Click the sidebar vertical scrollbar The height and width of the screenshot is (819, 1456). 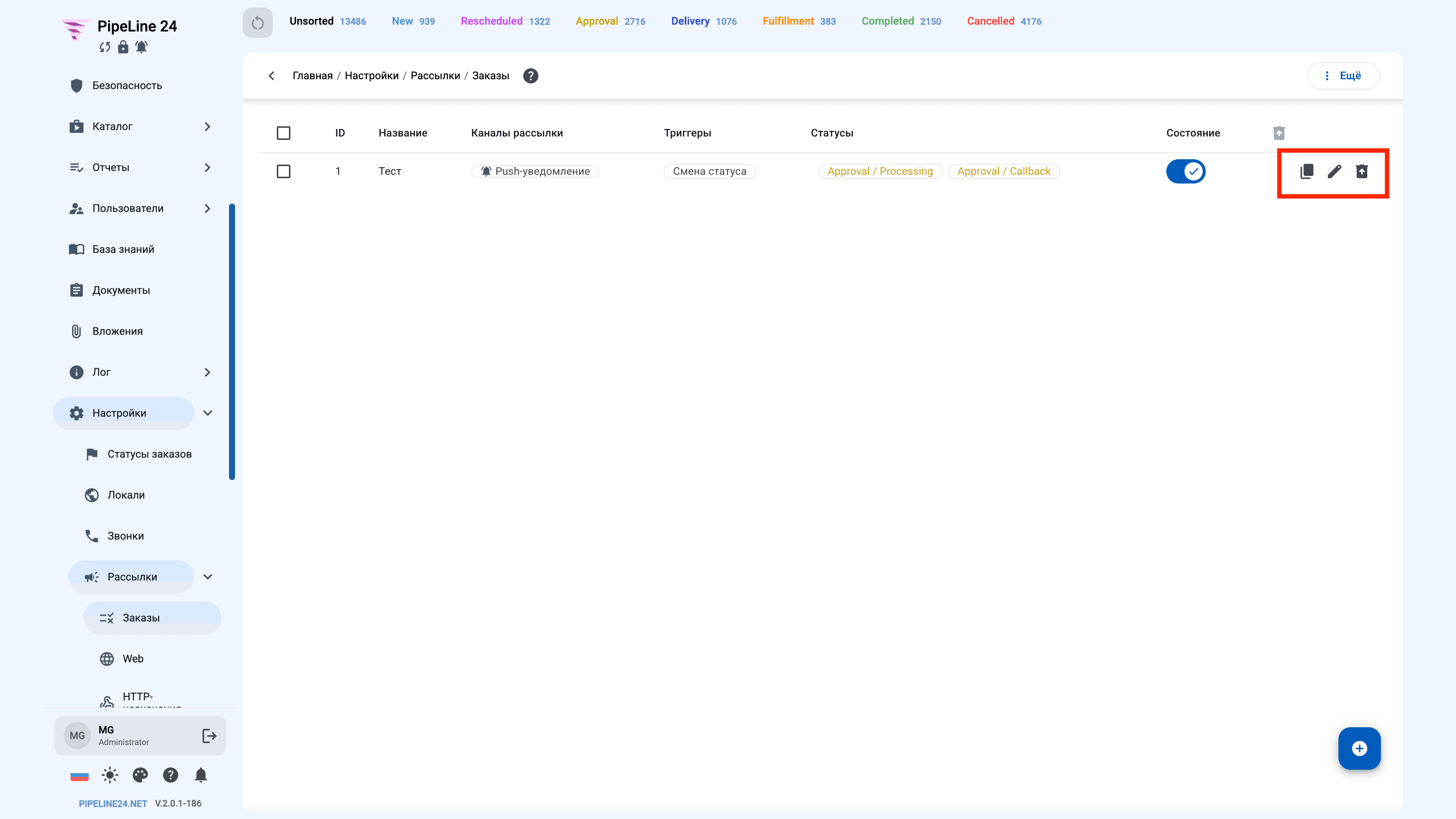coord(232,341)
